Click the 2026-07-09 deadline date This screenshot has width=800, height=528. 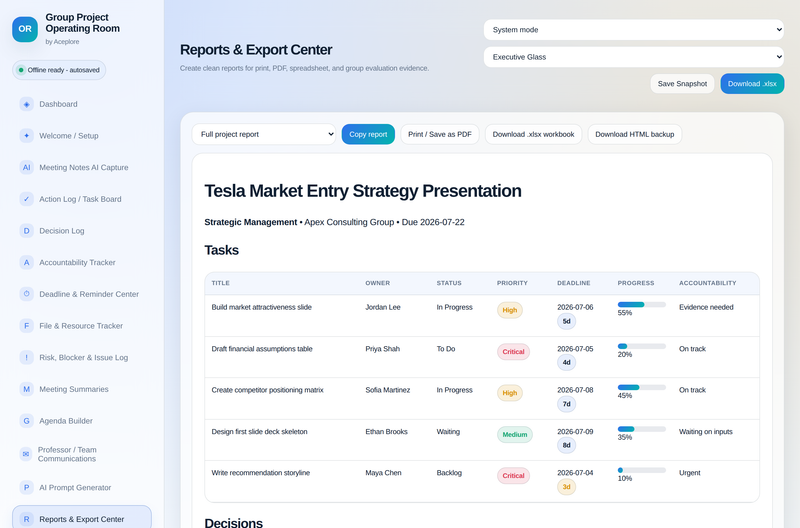575,432
